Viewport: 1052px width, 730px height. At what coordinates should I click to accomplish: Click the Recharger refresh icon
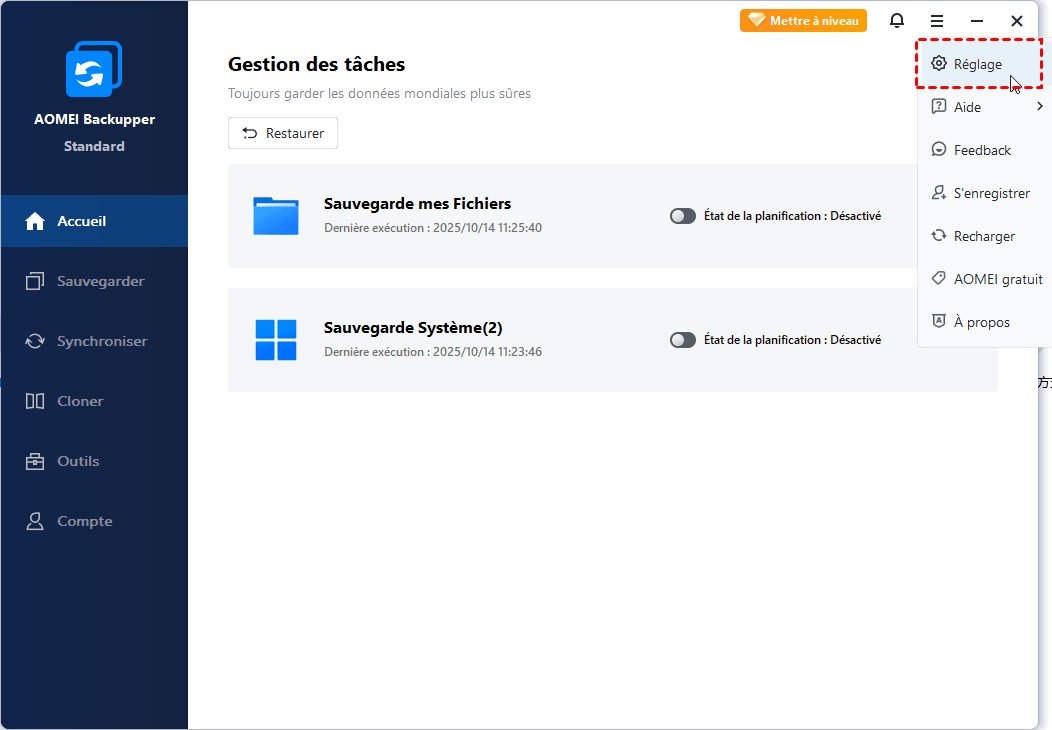click(939, 236)
